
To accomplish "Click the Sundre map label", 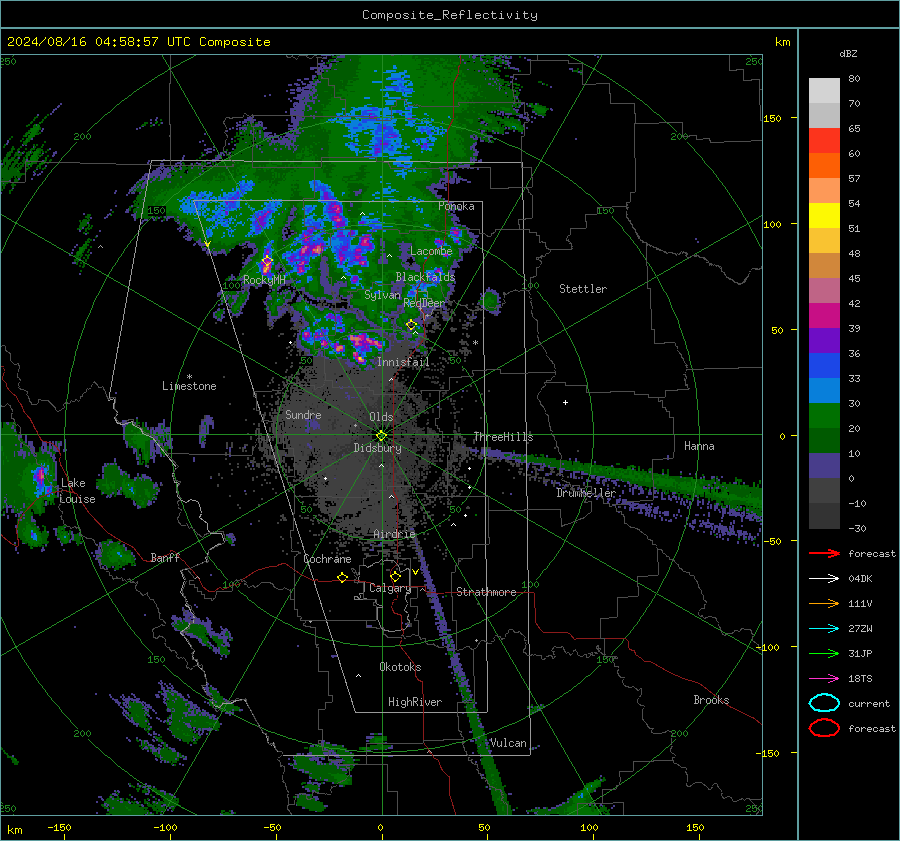I will pyautogui.click(x=303, y=415).
